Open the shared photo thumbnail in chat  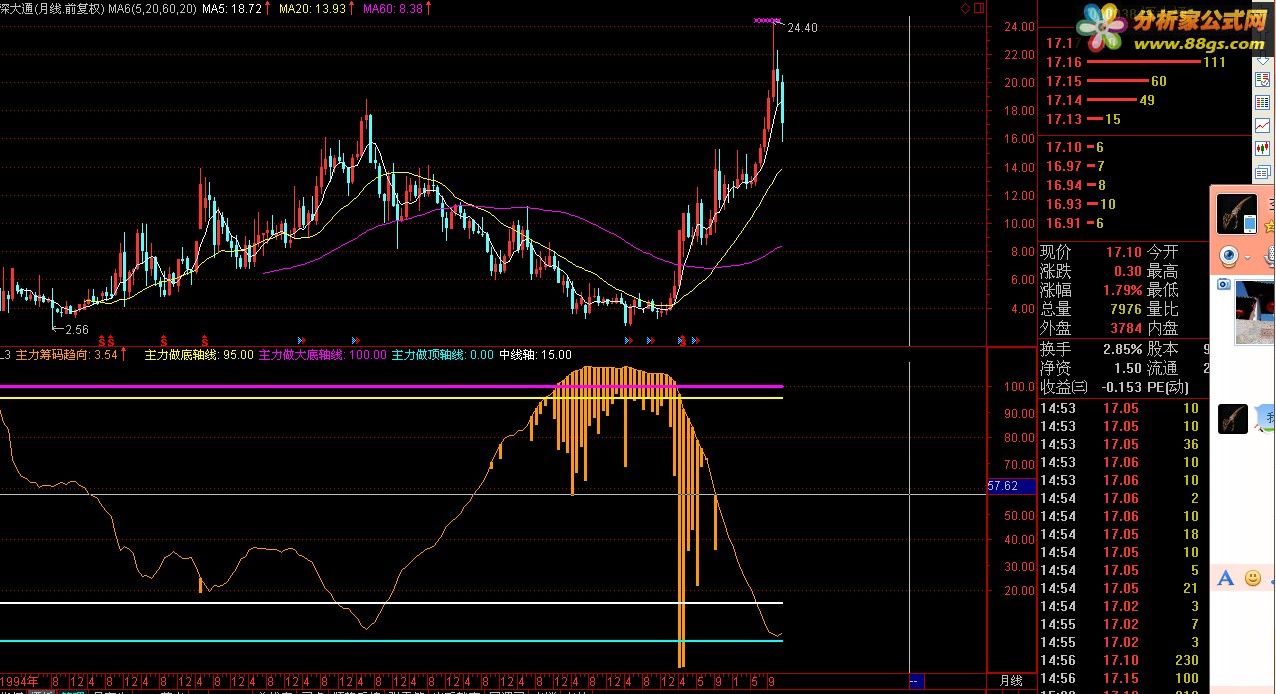click(x=1255, y=313)
